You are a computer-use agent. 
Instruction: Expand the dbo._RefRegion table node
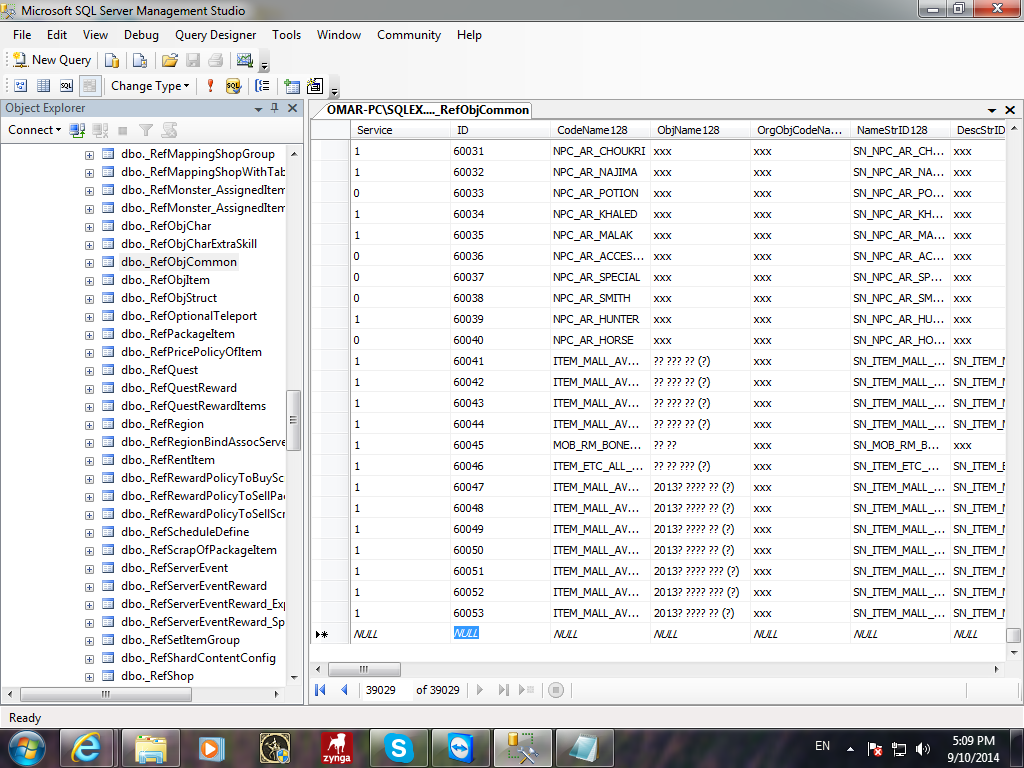click(x=89, y=425)
